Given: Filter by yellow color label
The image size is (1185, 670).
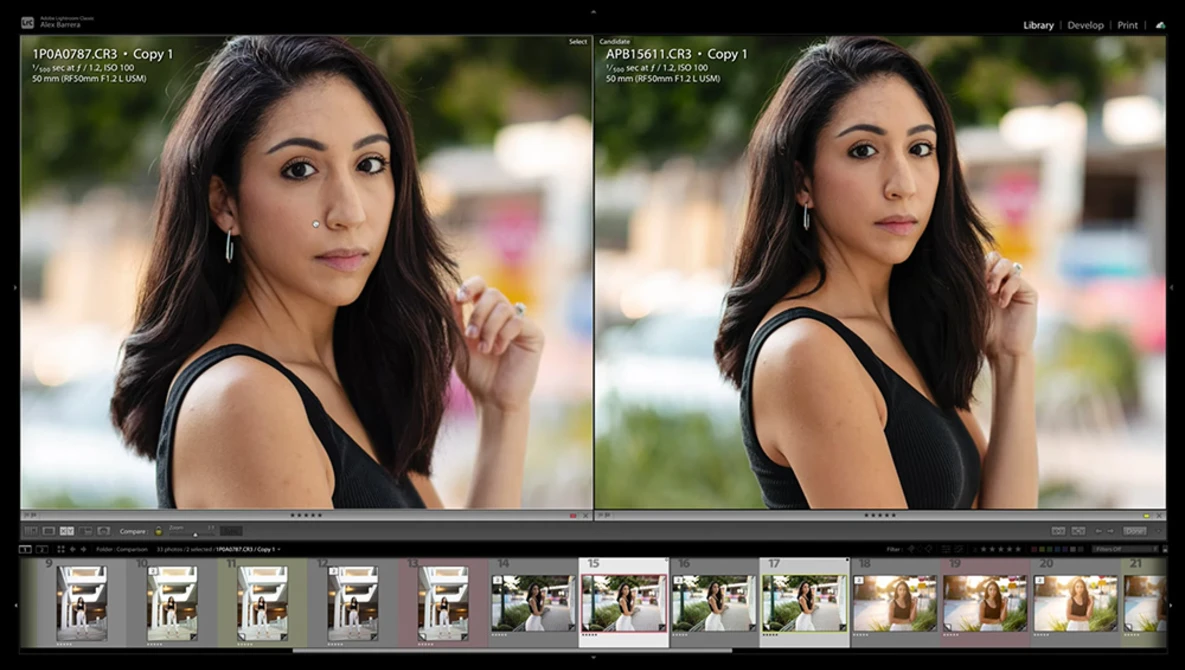Looking at the screenshot, I should click(1042, 549).
